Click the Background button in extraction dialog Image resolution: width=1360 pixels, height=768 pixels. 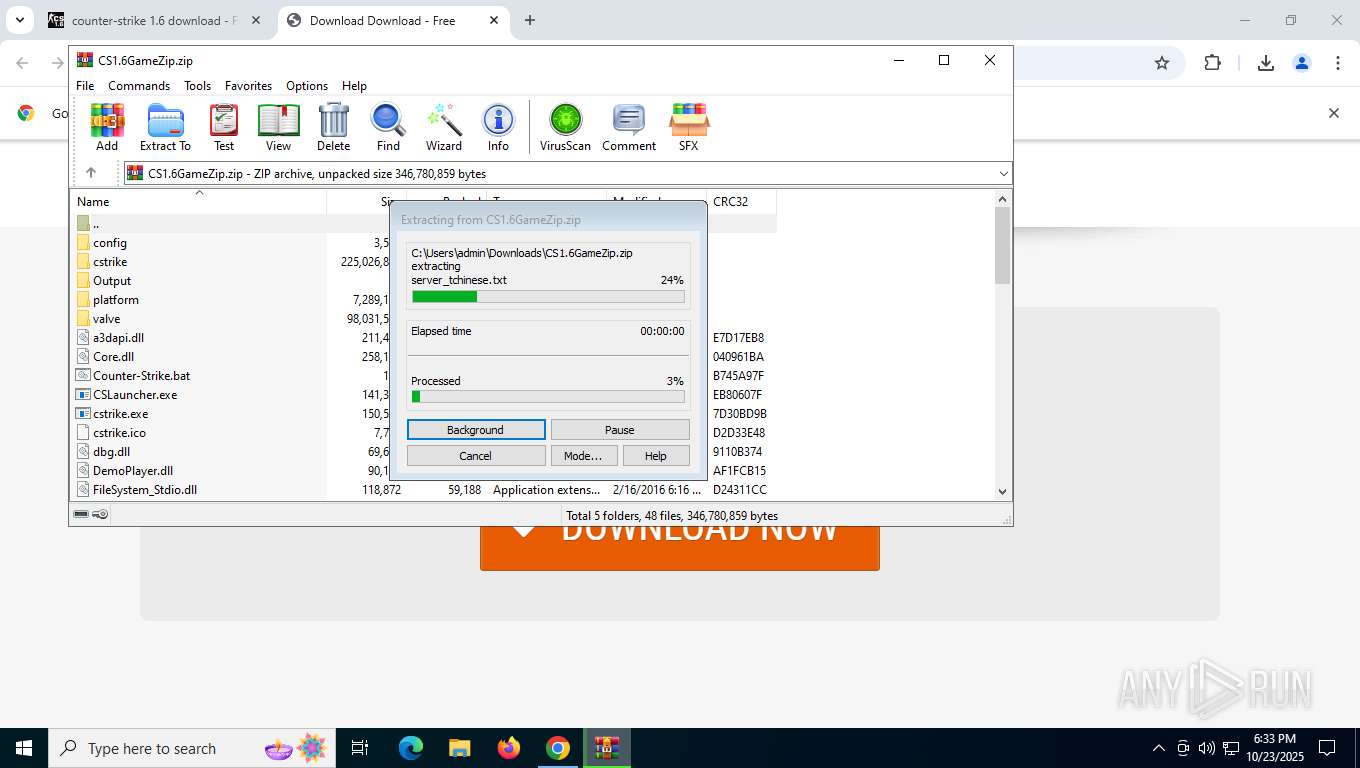(476, 430)
